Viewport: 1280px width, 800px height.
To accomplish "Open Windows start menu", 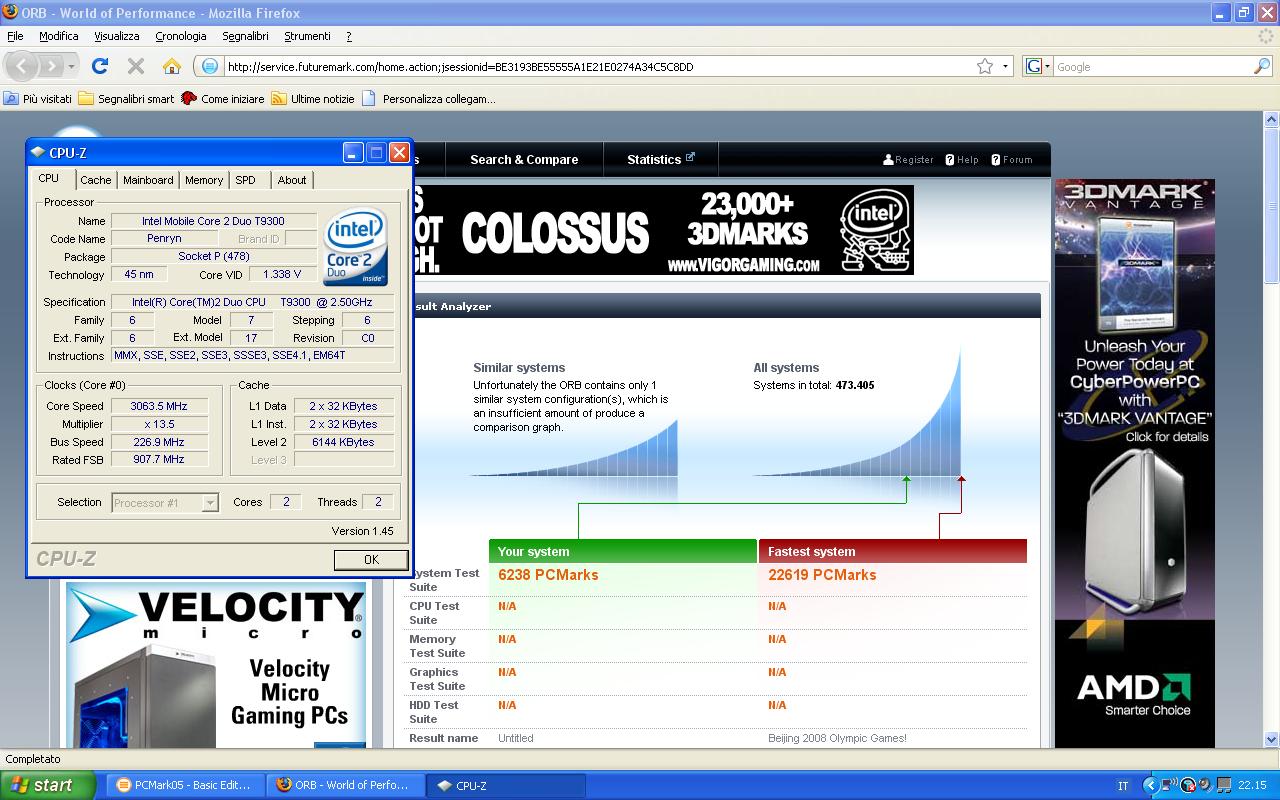I will tap(48, 785).
